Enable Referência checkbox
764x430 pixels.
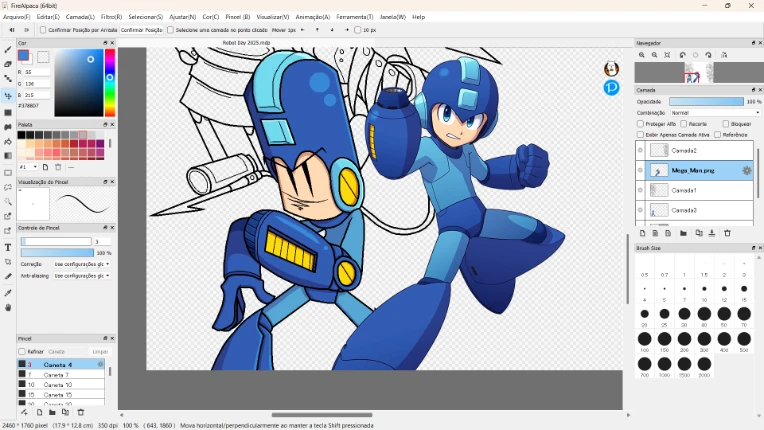pos(717,134)
